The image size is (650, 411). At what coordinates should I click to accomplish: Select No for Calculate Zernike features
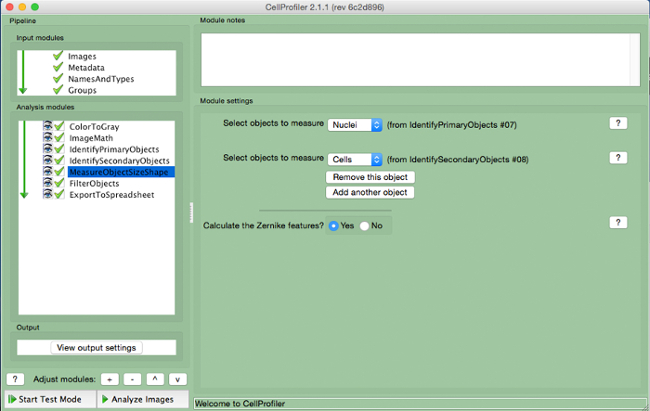pos(365,226)
